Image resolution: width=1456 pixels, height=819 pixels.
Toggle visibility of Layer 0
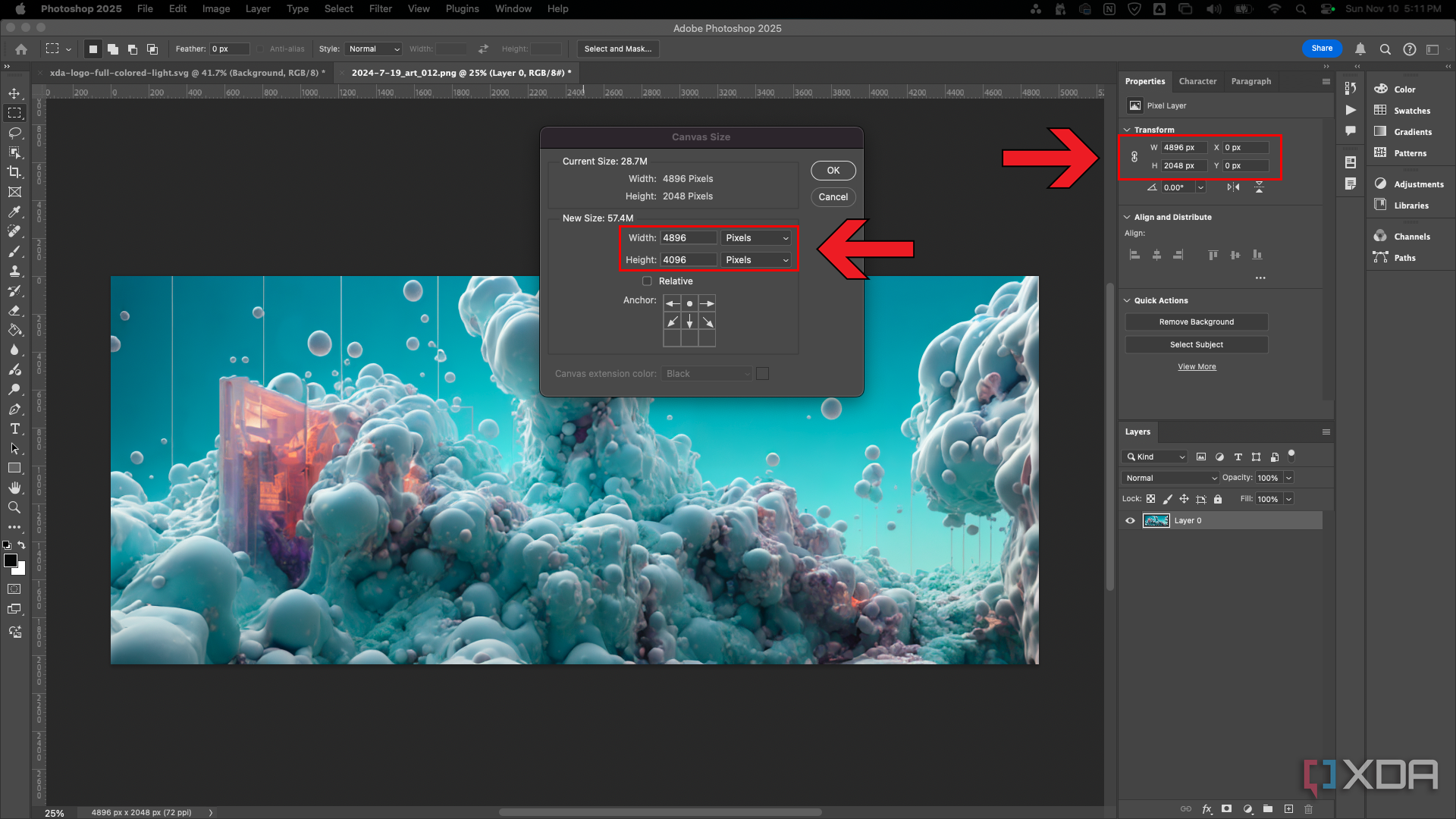[1131, 520]
